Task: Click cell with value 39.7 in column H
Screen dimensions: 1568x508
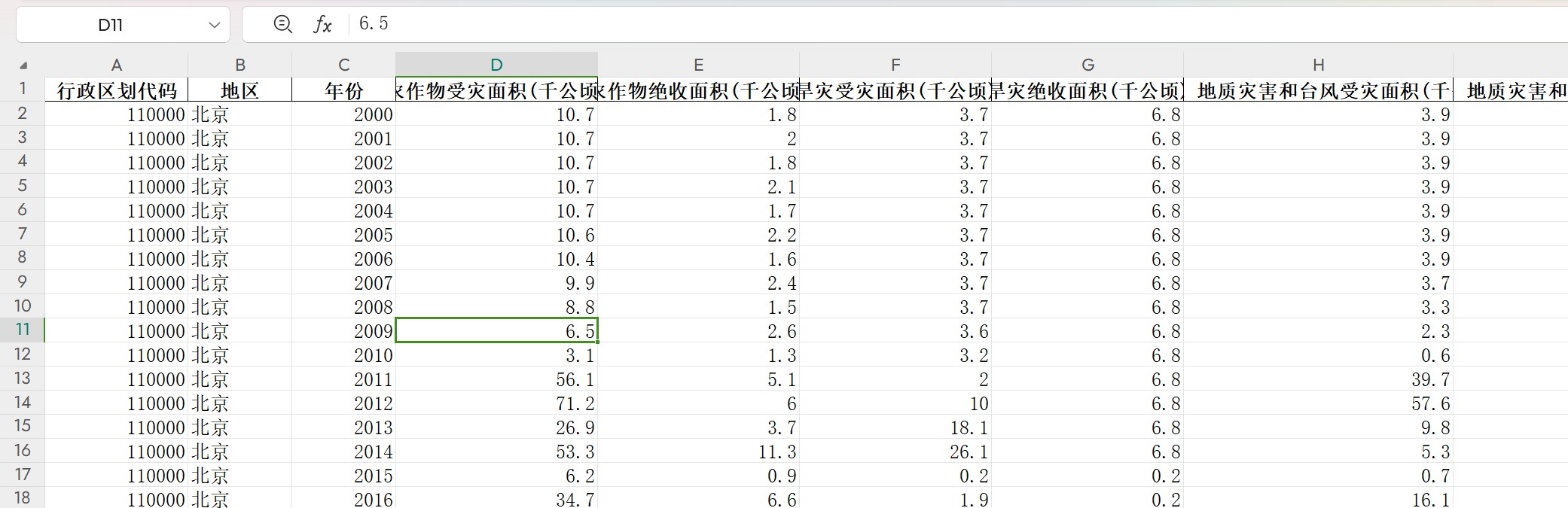Action: (x=1319, y=379)
